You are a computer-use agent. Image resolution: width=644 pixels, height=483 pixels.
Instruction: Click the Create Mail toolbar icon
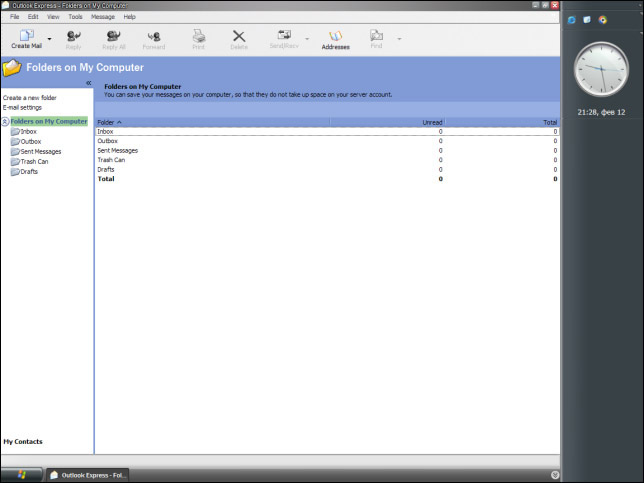point(27,35)
